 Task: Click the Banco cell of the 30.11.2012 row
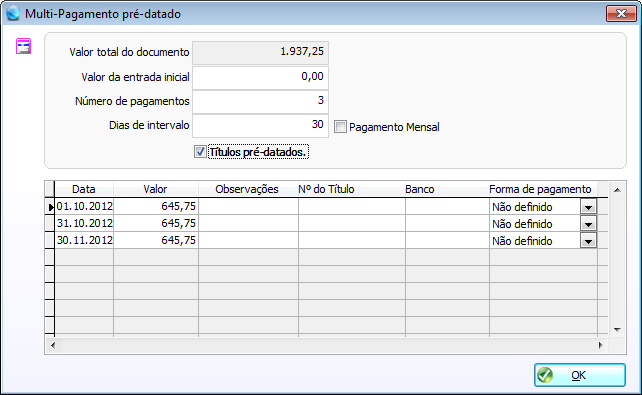click(x=448, y=240)
